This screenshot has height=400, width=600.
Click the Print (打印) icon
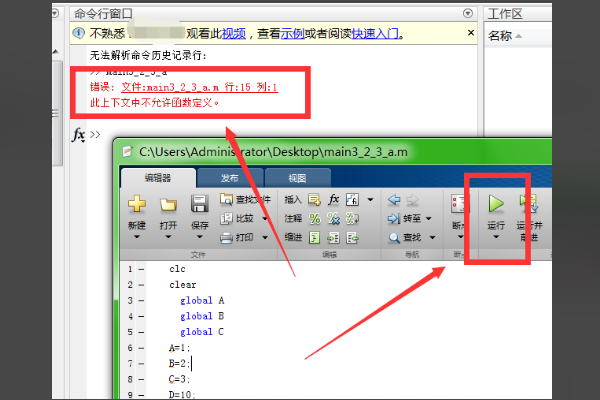228,237
